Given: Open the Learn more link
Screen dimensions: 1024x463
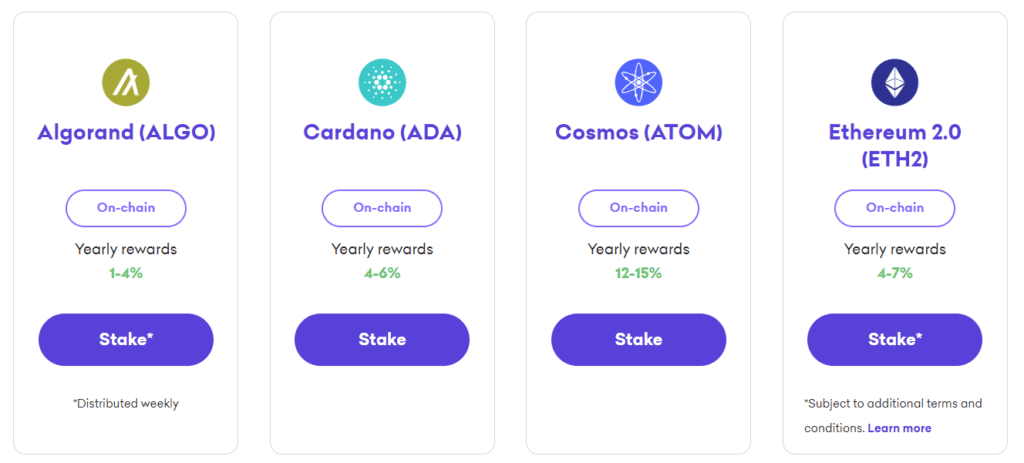Looking at the screenshot, I should pyautogui.click(x=899, y=428).
